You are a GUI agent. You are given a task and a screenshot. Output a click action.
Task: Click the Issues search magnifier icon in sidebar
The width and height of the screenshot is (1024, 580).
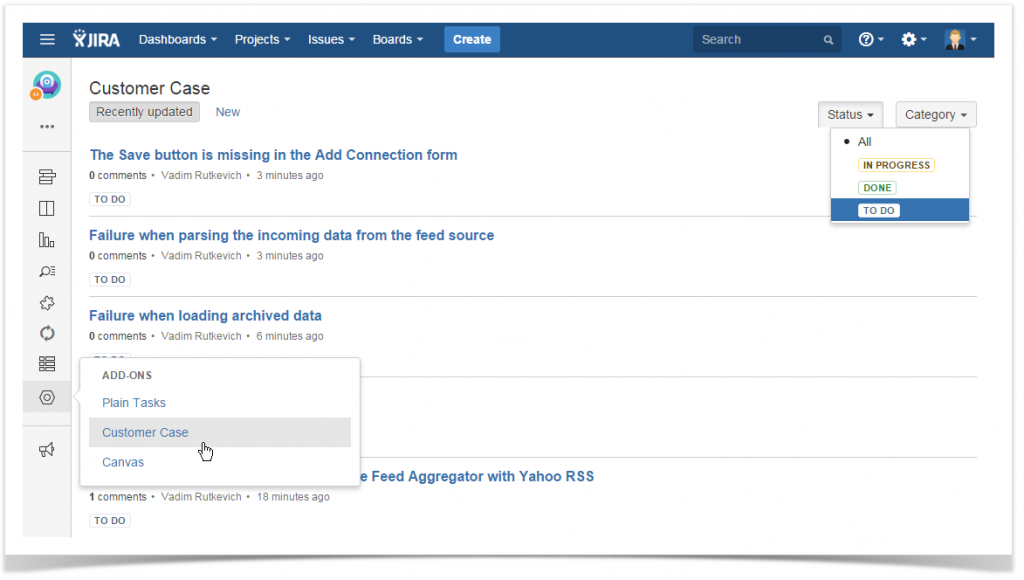click(x=47, y=271)
